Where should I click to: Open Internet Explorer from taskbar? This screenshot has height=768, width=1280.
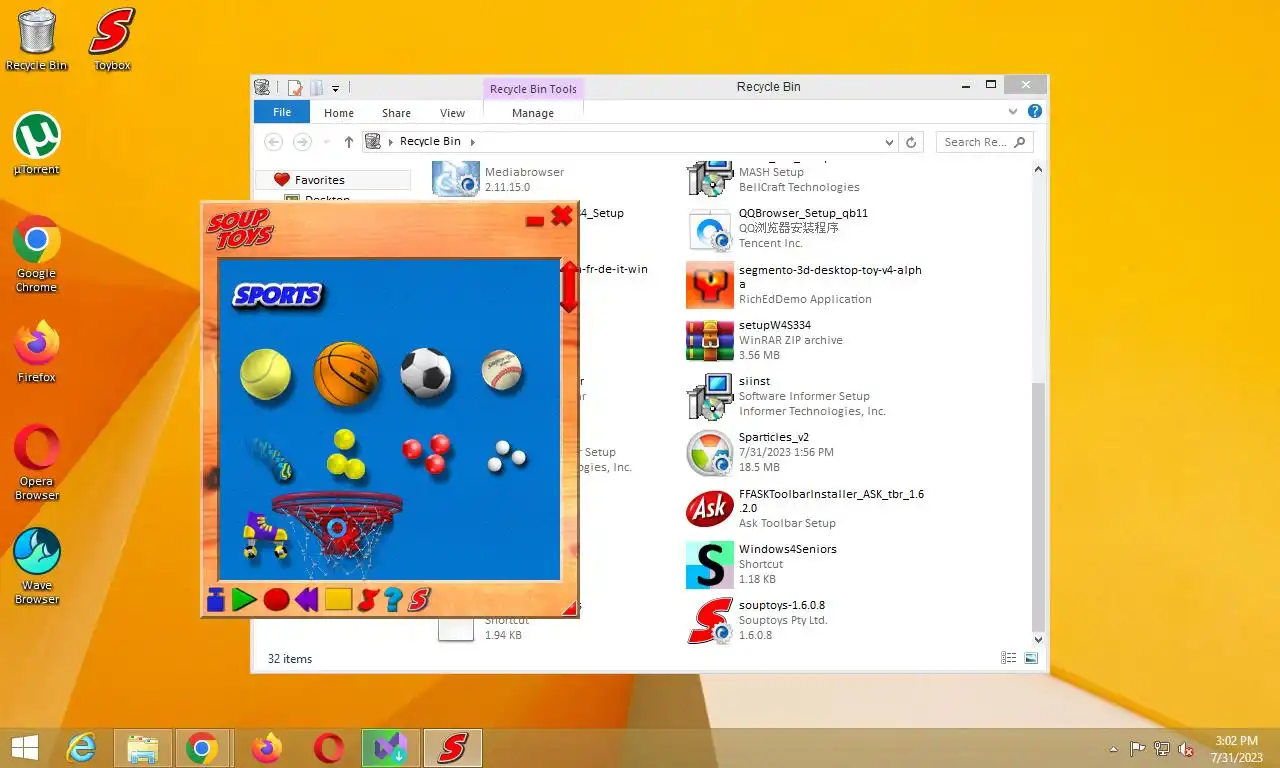tap(81, 747)
